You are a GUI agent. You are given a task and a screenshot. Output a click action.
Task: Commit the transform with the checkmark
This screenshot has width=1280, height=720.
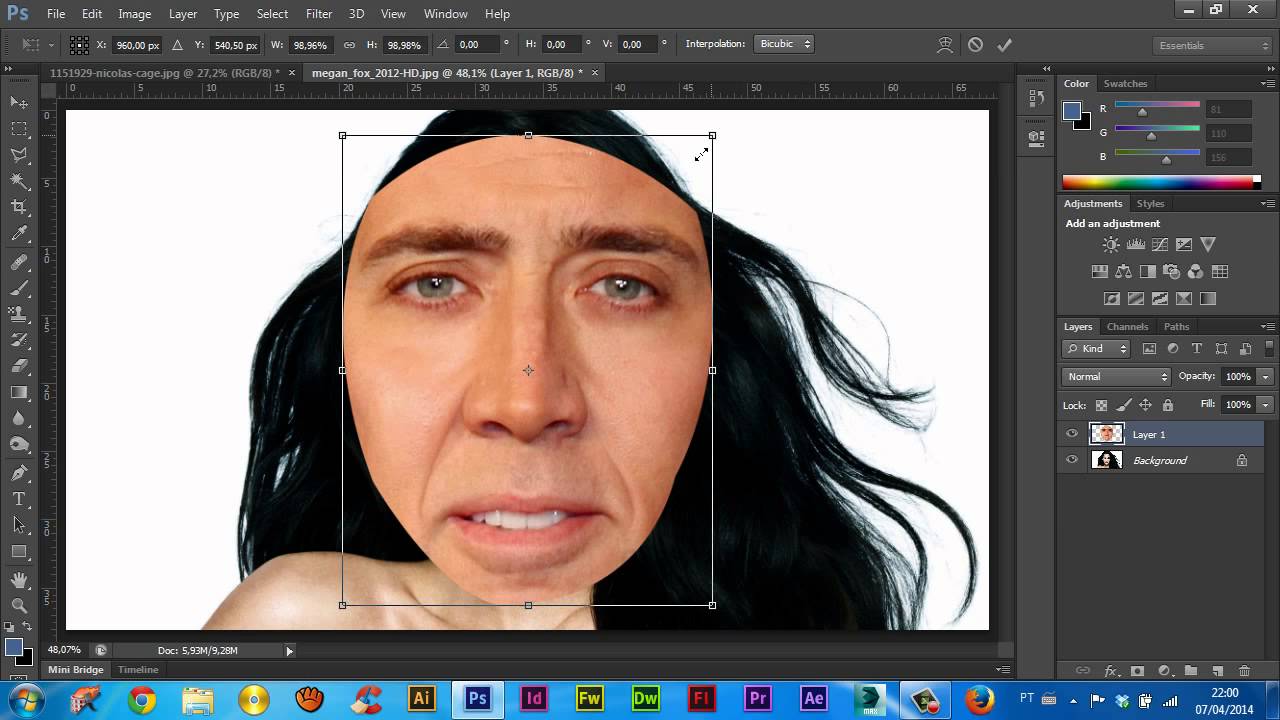tap(1005, 45)
